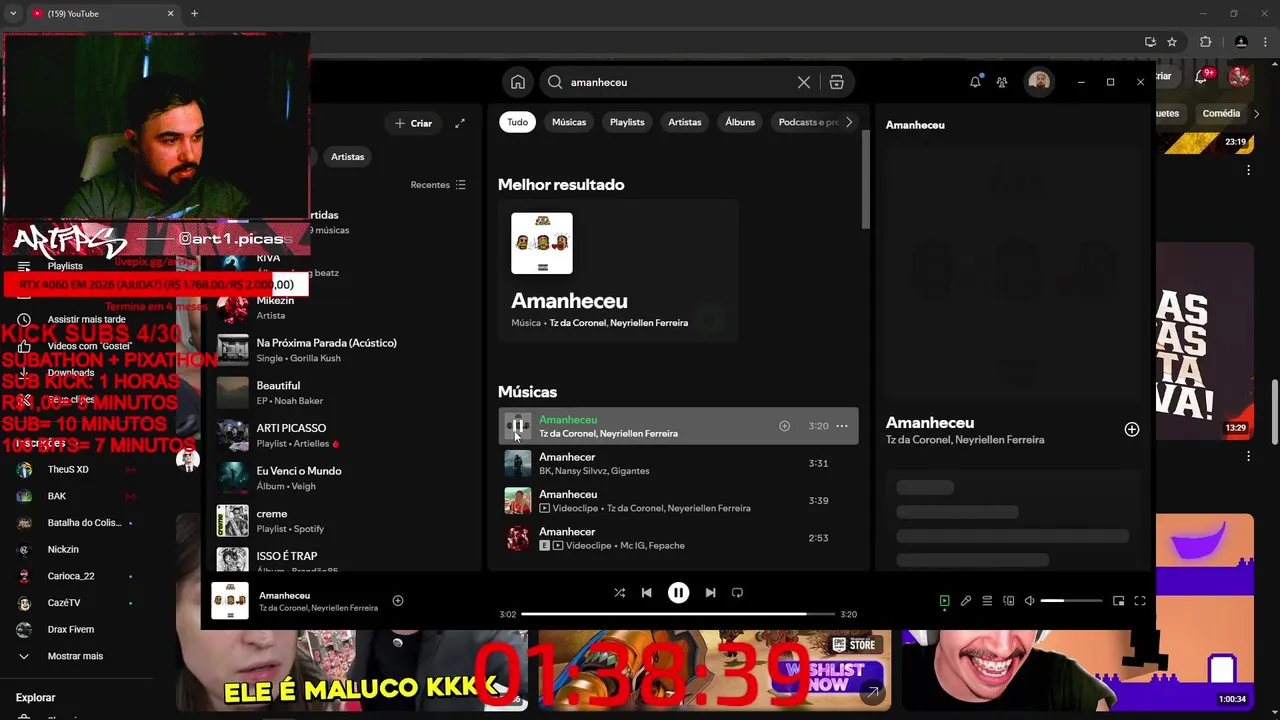The width and height of the screenshot is (1280, 720).
Task: Open the Beautiful EP by Noah Baker
Action: coord(340,393)
